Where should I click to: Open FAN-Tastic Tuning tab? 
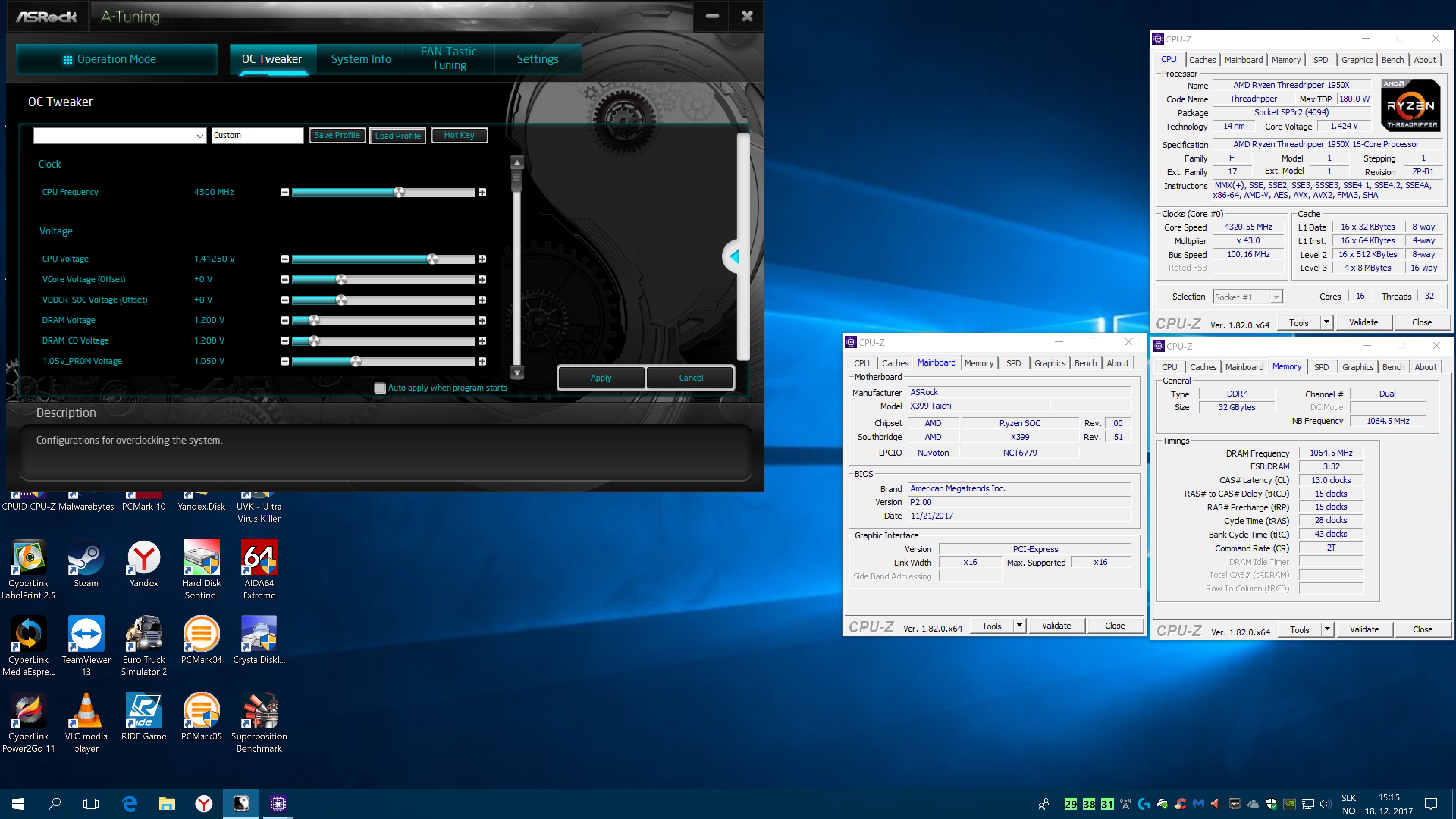(x=449, y=59)
